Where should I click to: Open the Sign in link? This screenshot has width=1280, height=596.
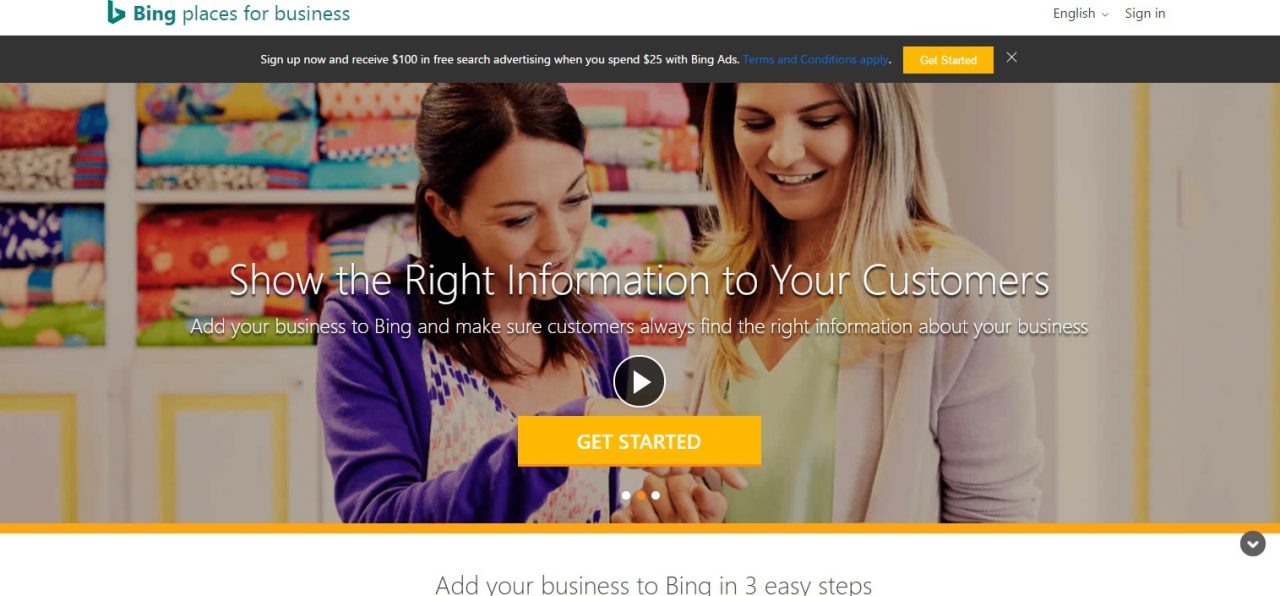(1145, 13)
